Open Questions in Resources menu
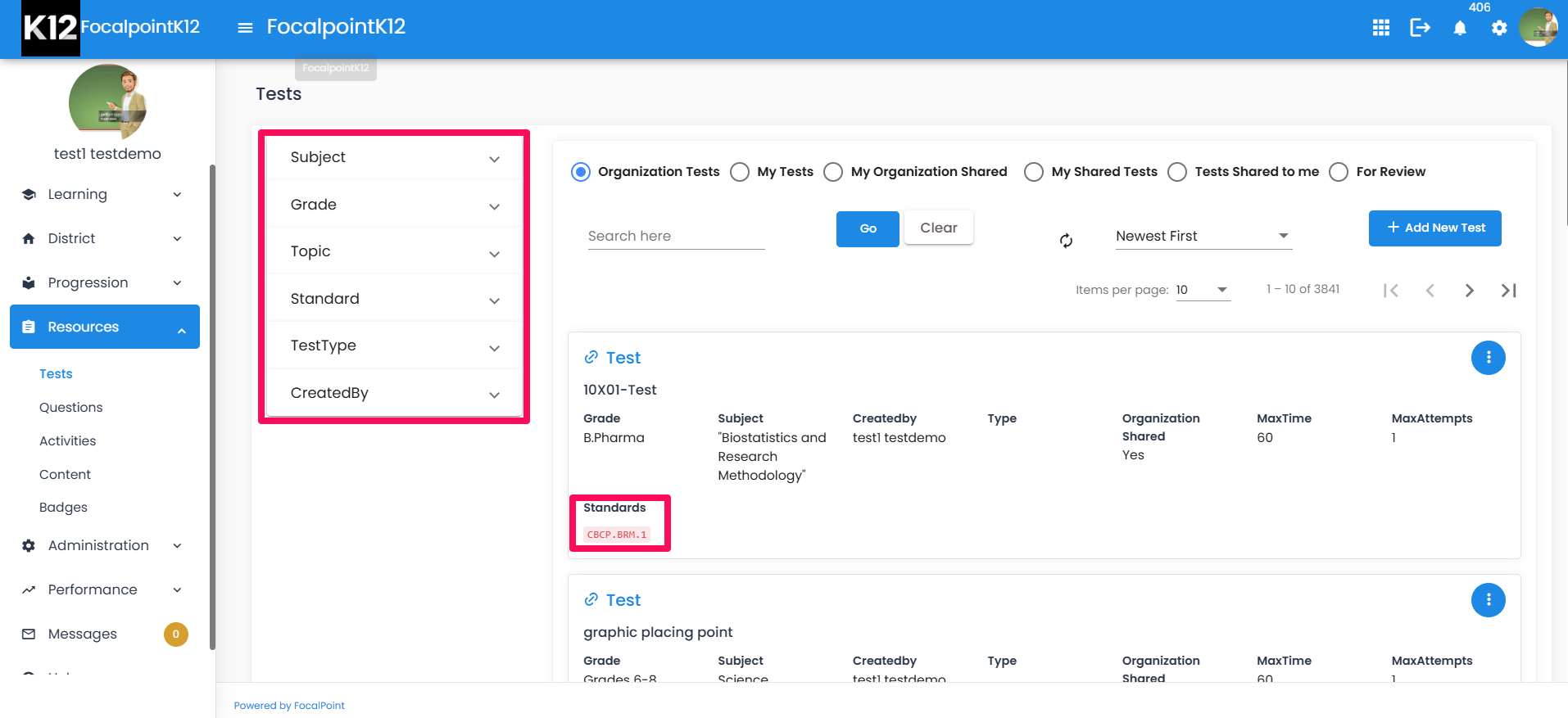 click(x=71, y=407)
